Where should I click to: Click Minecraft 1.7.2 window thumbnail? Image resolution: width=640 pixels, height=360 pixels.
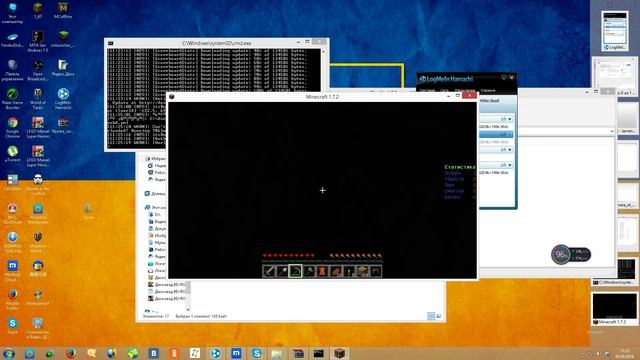[x=615, y=309]
